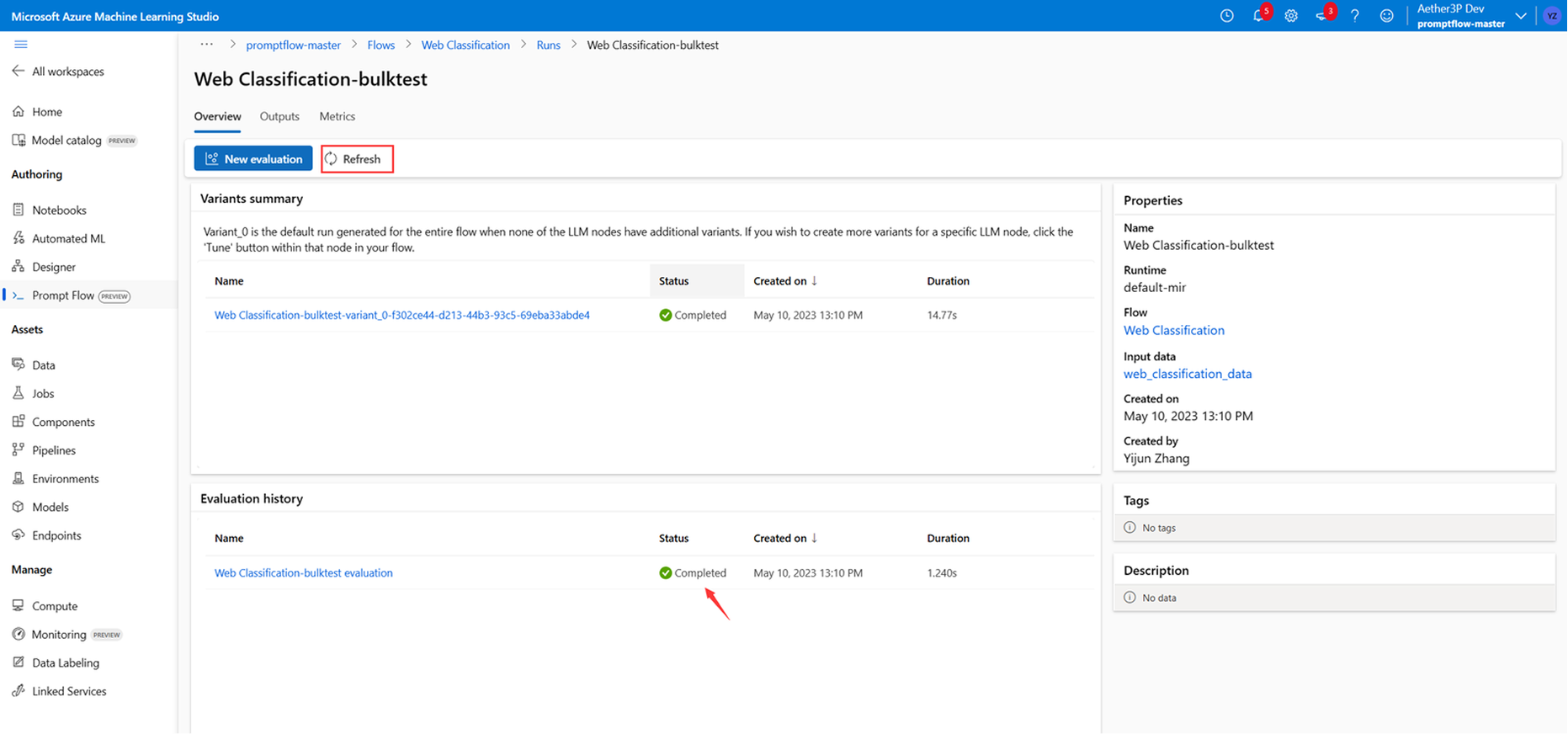This screenshot has height=734, width=1568.
Task: Switch to the Metrics tab
Action: pyautogui.click(x=337, y=116)
